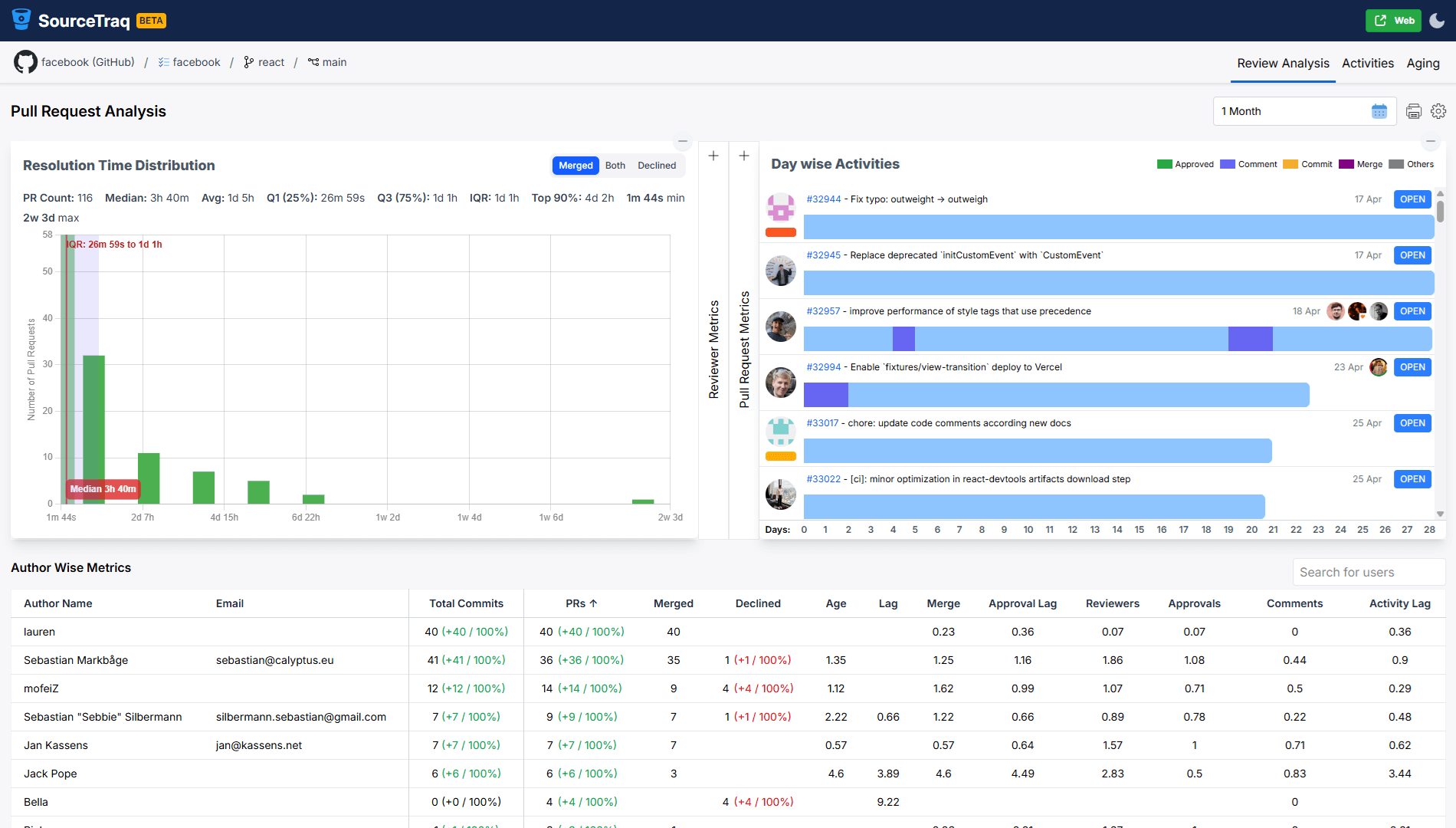Viewport: 1456px width, 828px height.
Task: Click the GitHub icon in the breadcrumb
Action: (x=25, y=62)
